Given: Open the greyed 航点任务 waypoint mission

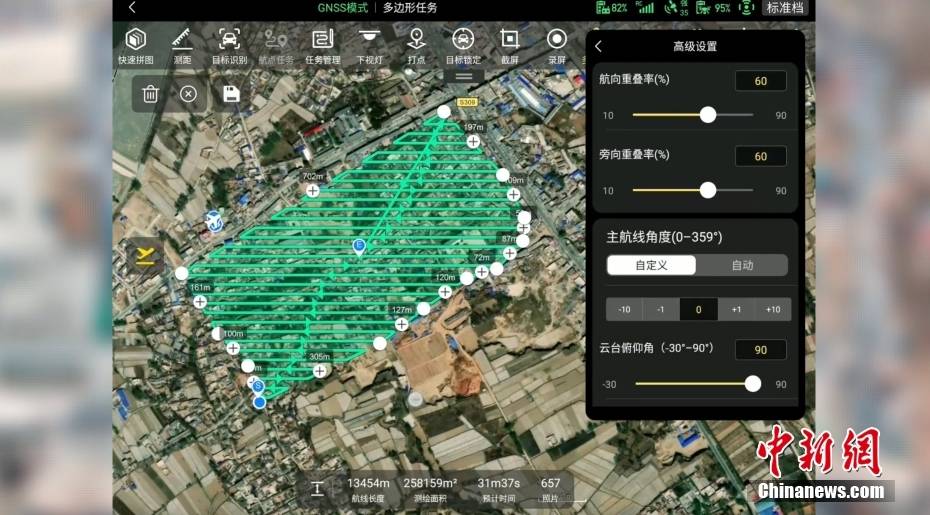Looking at the screenshot, I should coord(276,46).
